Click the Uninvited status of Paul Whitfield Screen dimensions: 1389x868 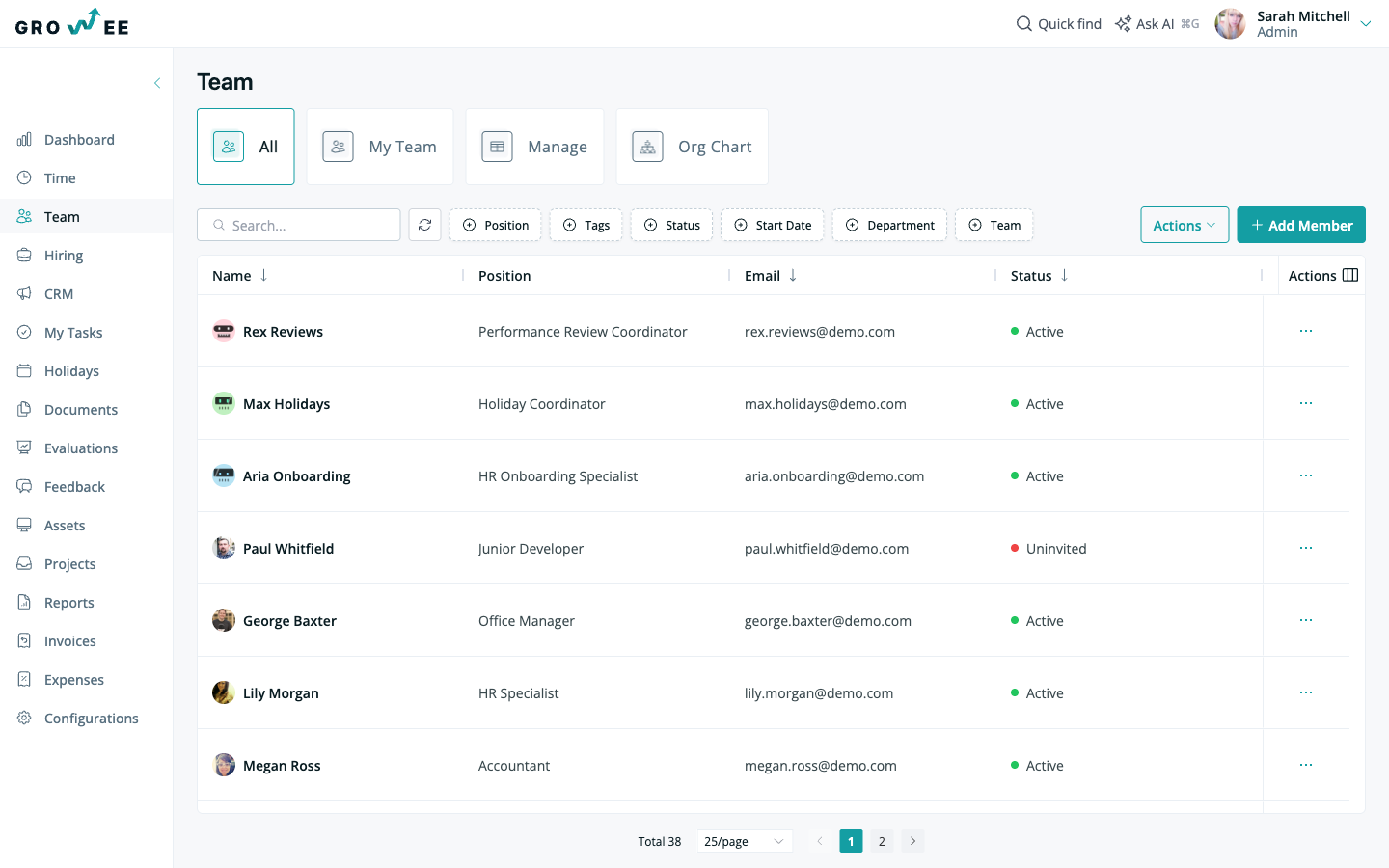pyautogui.click(x=1049, y=549)
